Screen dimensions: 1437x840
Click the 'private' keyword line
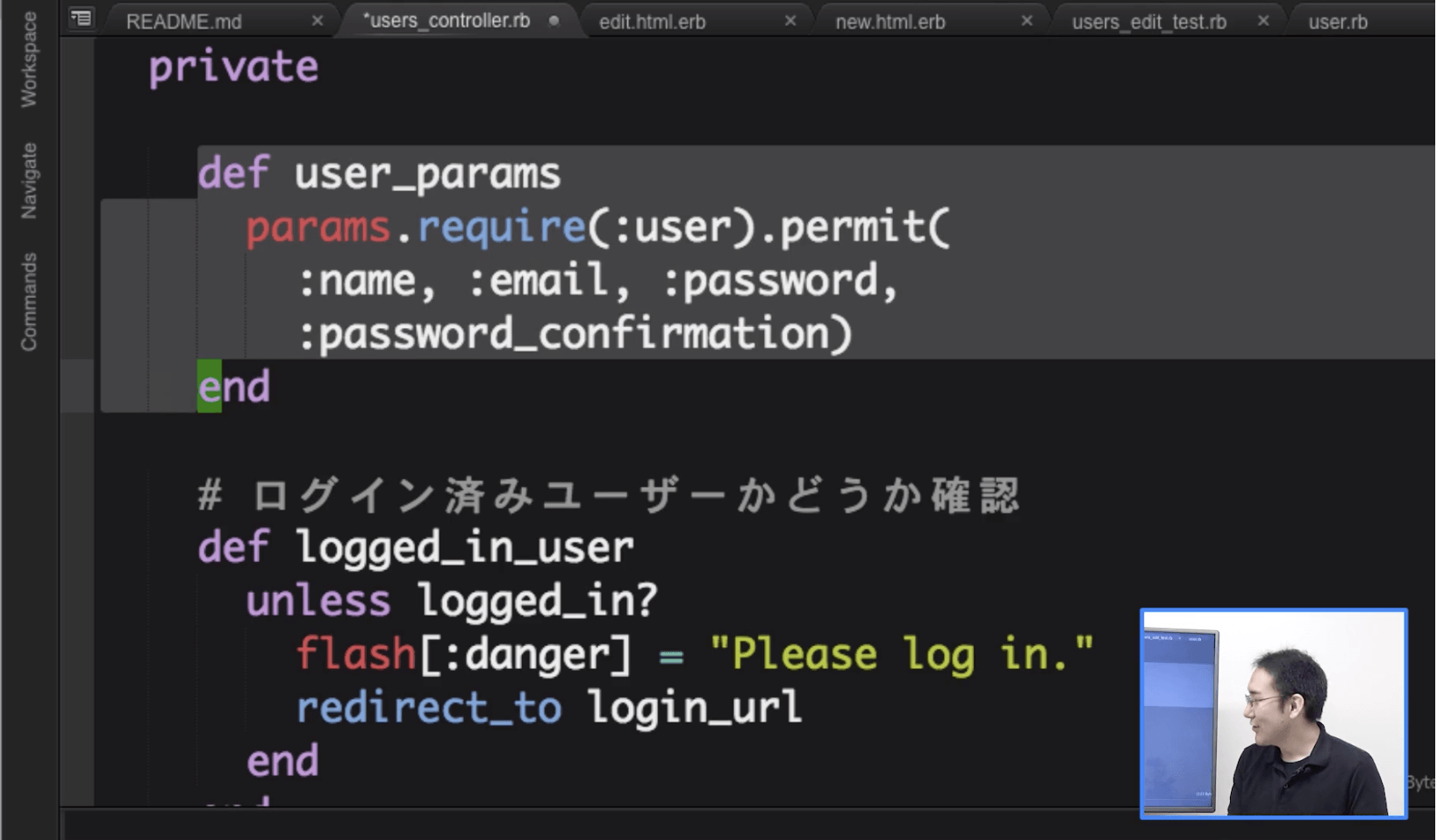click(x=233, y=68)
